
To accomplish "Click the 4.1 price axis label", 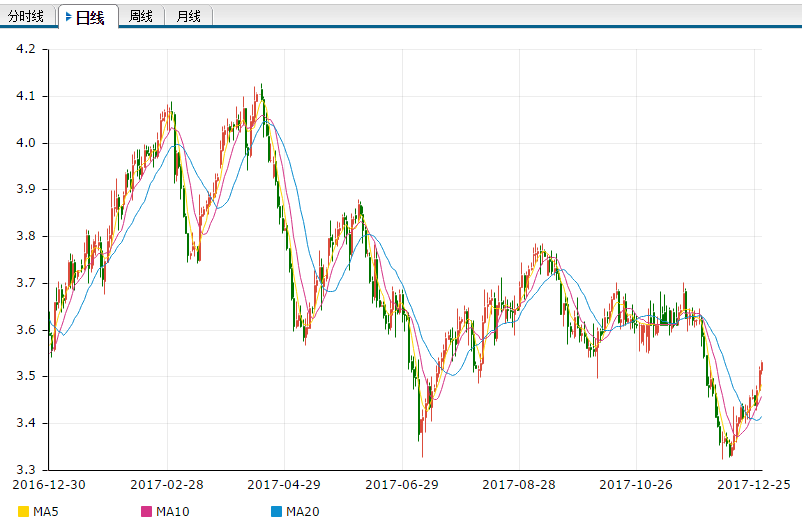I will tap(26, 96).
